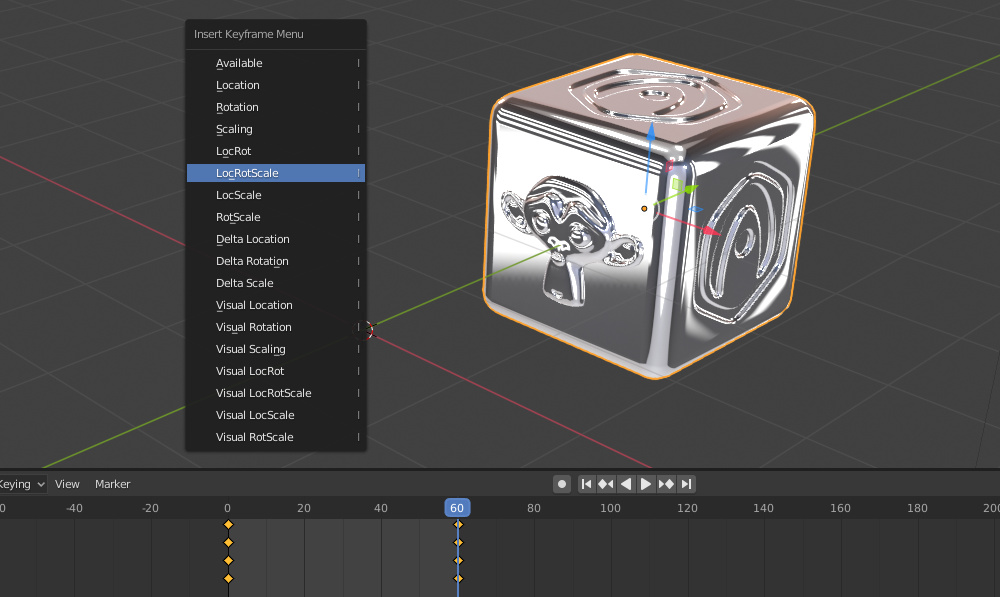Viewport: 1000px width, 597px height.
Task: Jump to end of the timeline
Action: coord(686,484)
